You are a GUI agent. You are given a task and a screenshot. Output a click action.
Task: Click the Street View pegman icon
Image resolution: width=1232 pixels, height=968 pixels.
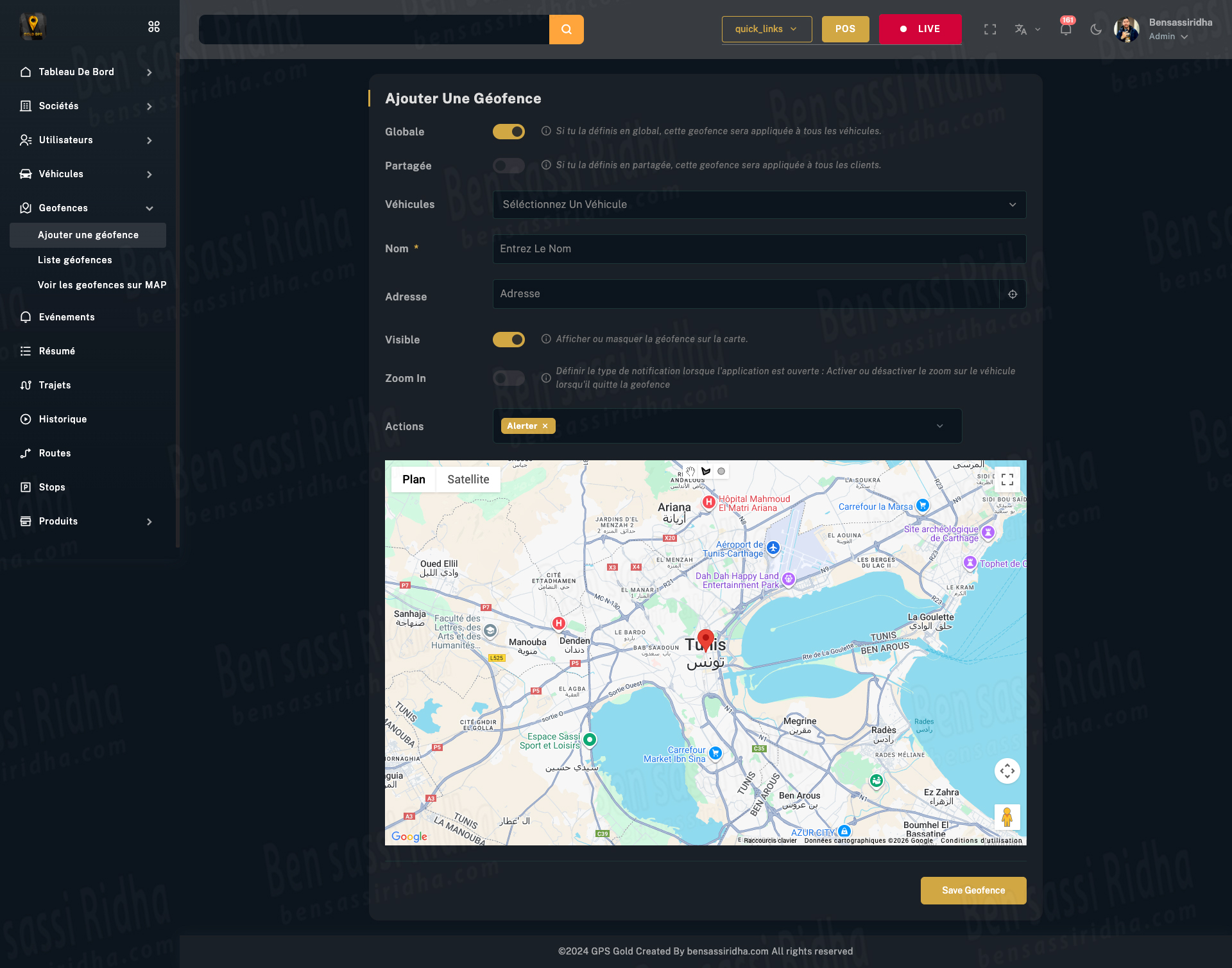click(1007, 817)
